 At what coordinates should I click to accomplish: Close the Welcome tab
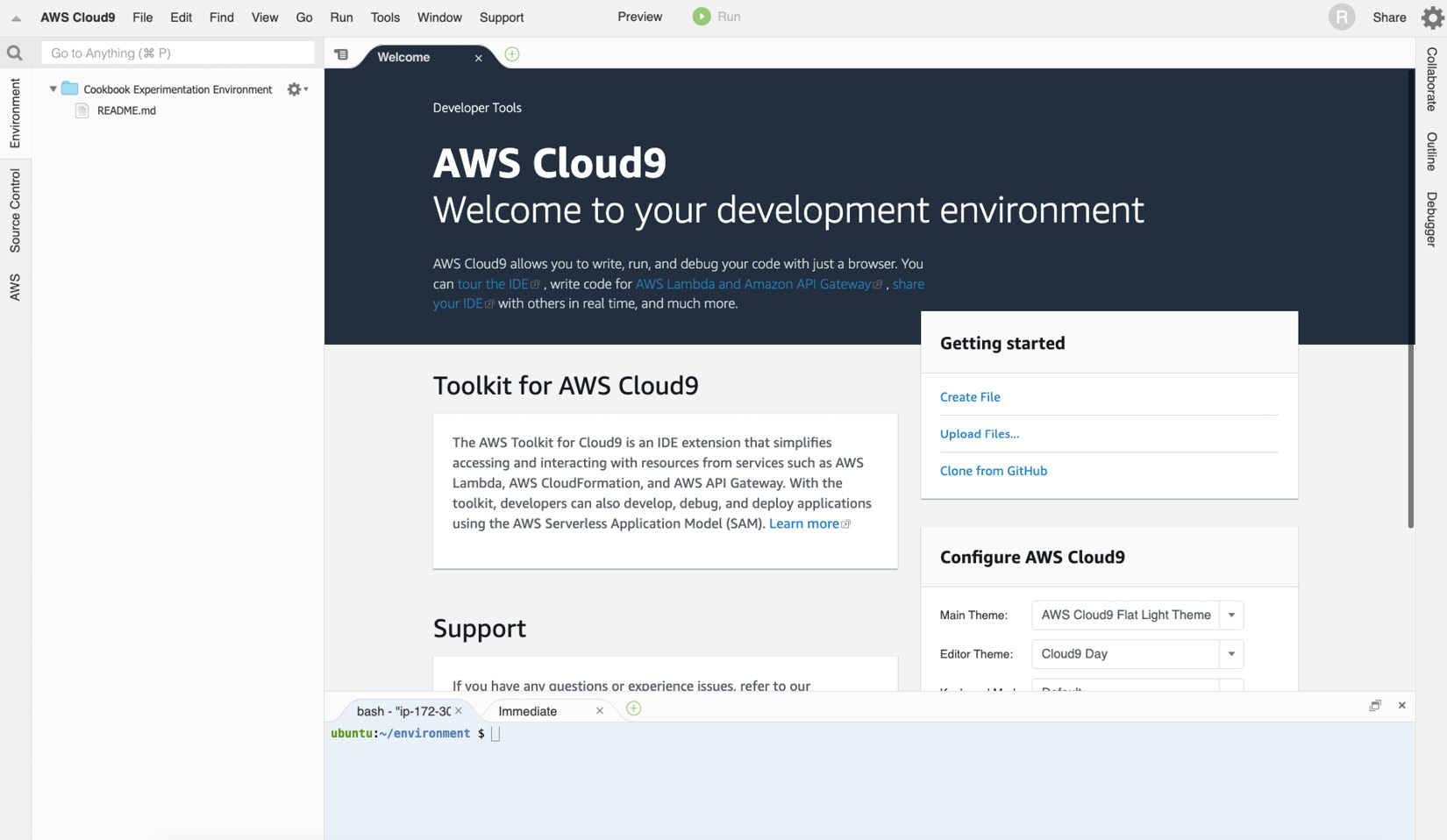pyautogui.click(x=479, y=58)
